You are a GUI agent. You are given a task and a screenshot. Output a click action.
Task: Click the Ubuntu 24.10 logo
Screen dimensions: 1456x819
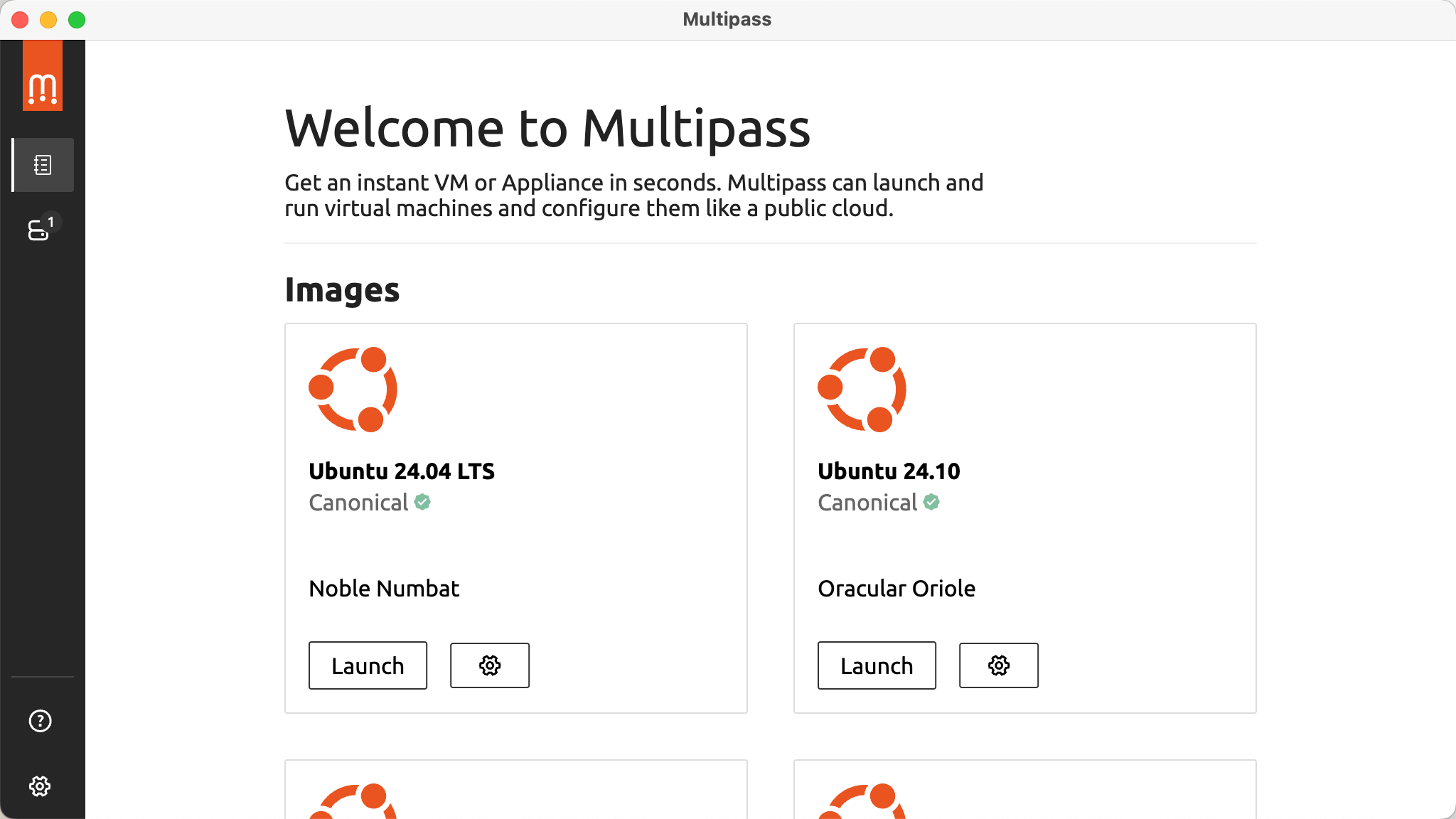point(862,390)
